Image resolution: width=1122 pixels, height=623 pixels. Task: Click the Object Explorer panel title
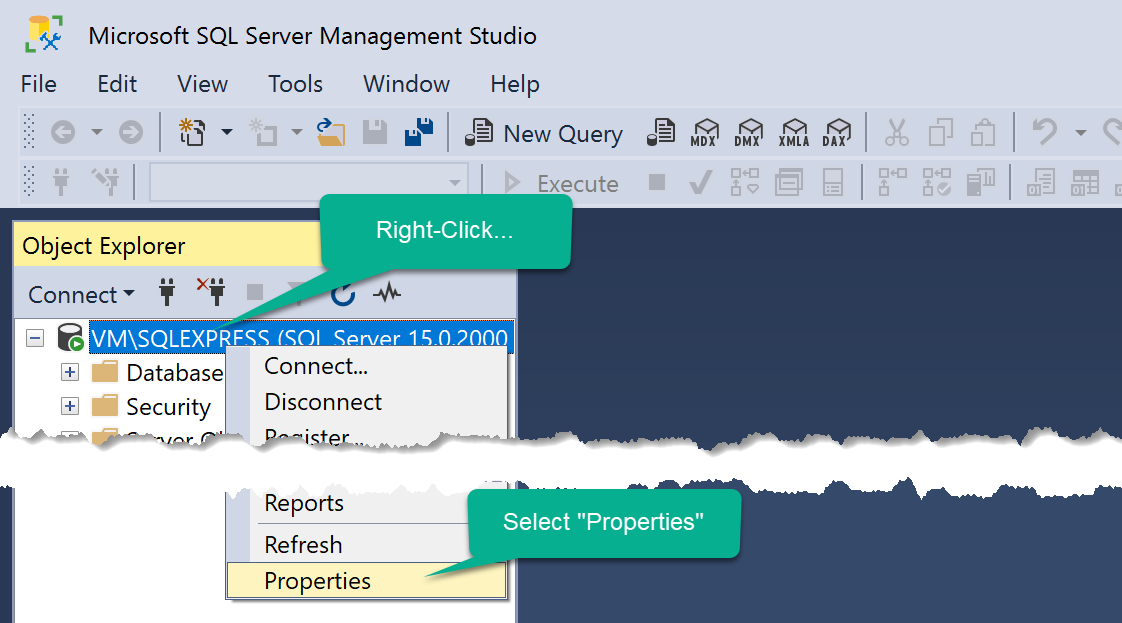click(104, 246)
